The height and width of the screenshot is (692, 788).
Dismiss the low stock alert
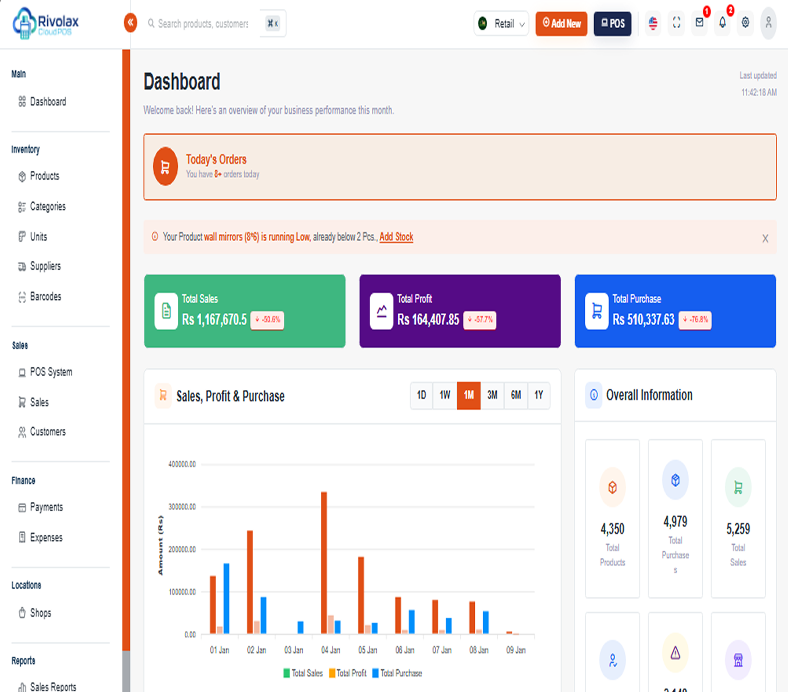(x=765, y=238)
